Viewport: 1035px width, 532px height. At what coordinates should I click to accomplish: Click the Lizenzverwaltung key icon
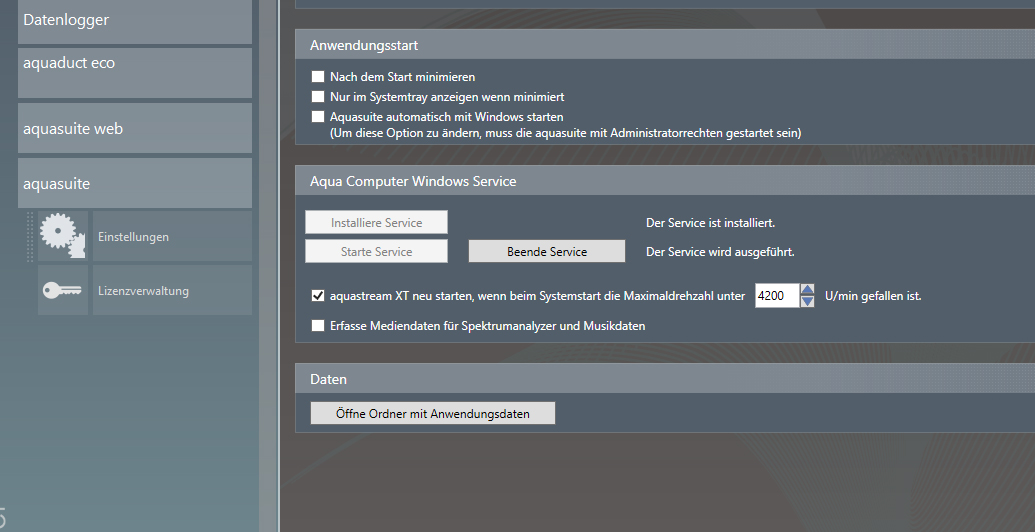(x=63, y=290)
